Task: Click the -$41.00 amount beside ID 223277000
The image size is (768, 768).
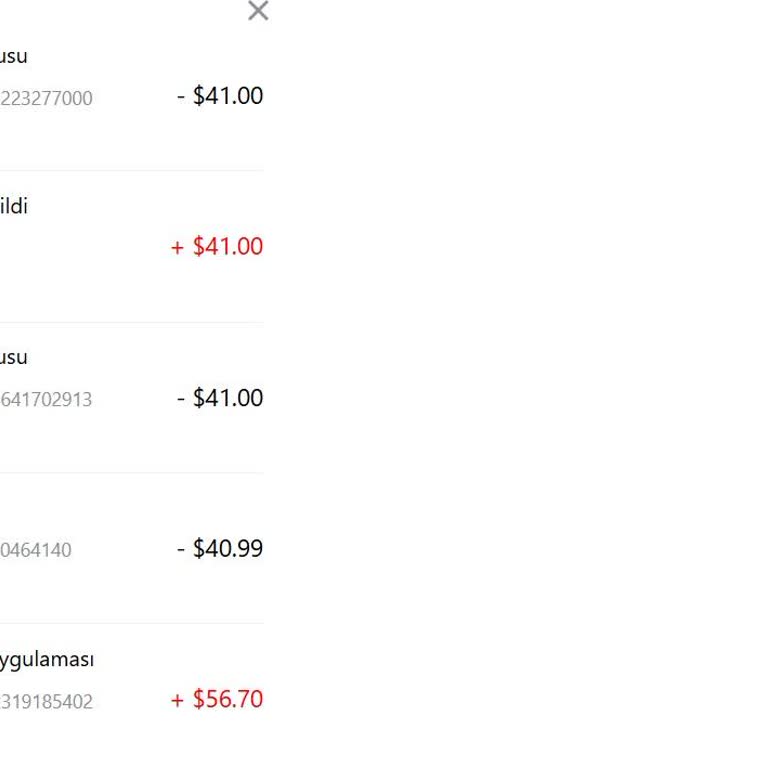Action: [x=220, y=96]
